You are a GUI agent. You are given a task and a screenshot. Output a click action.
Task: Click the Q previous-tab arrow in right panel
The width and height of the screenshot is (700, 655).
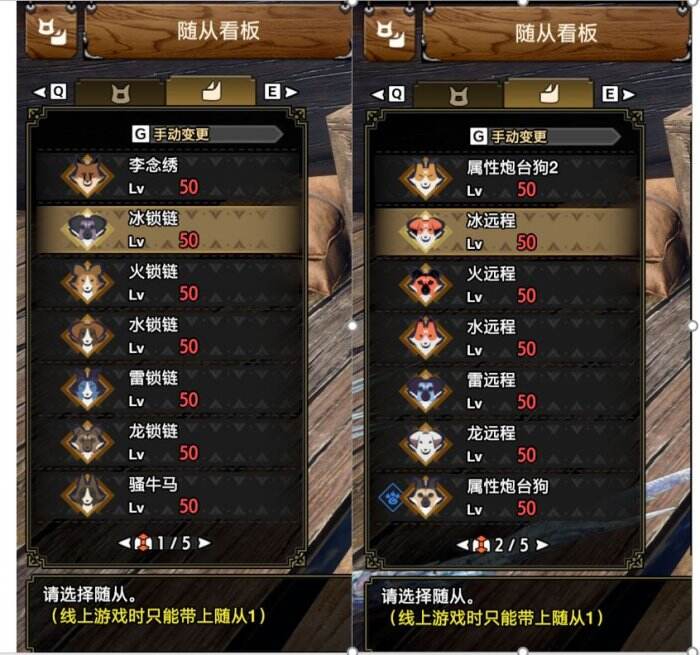(388, 94)
